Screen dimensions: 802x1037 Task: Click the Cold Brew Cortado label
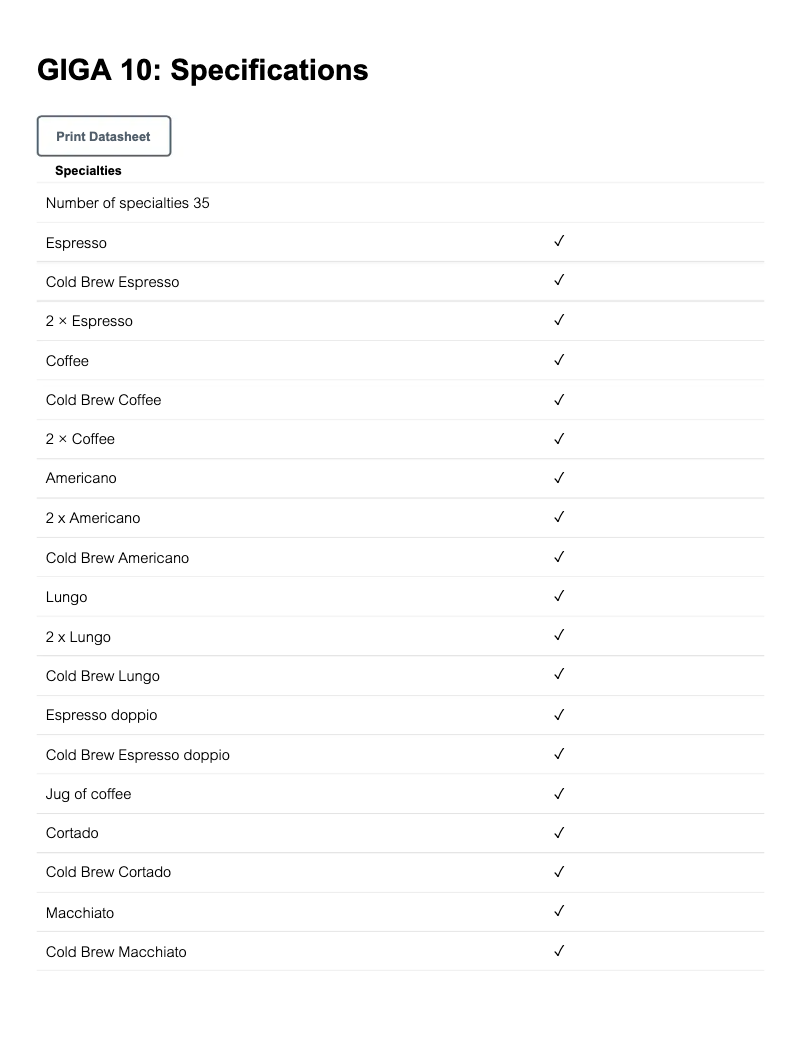pyautogui.click(x=108, y=872)
